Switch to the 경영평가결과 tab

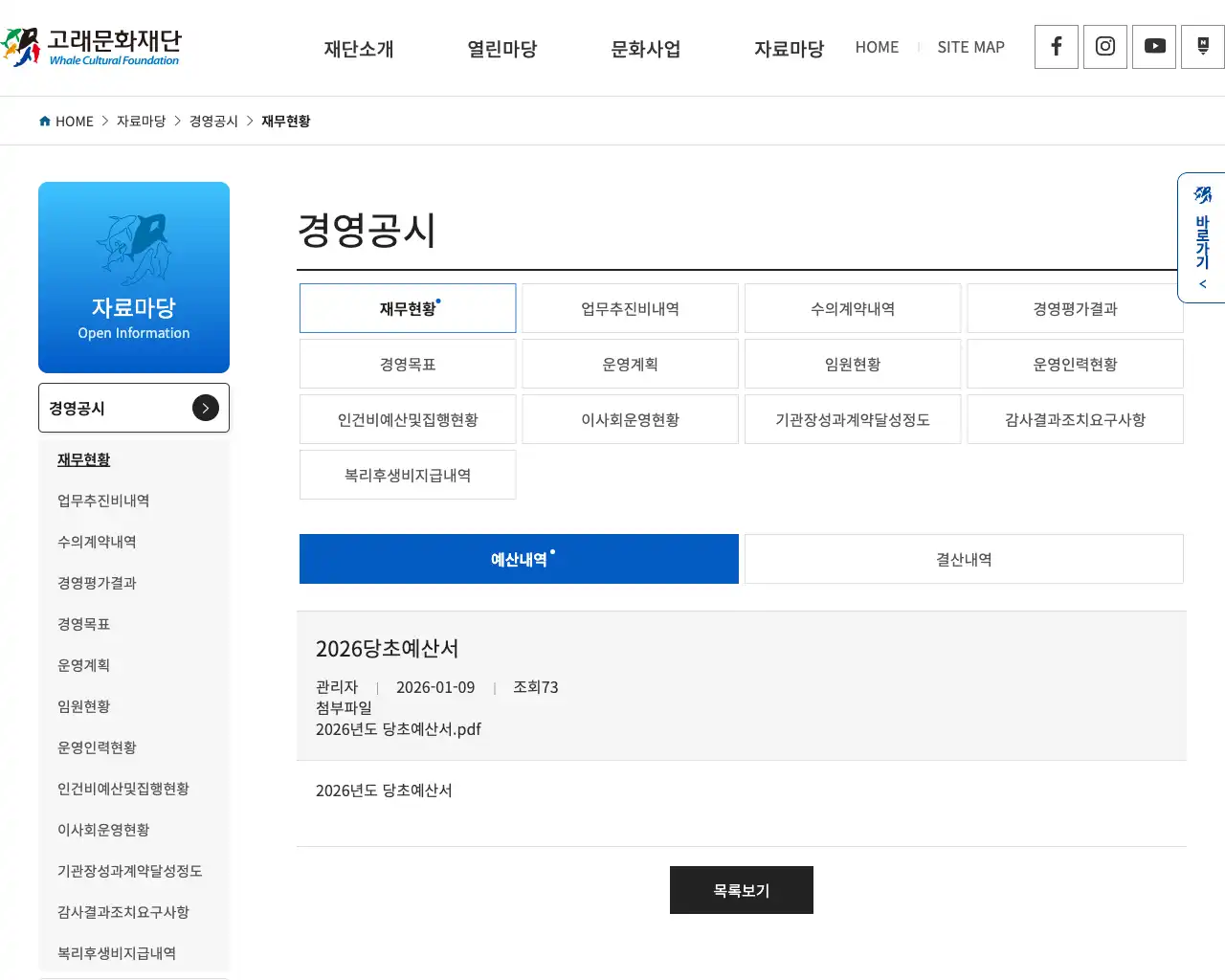(1074, 308)
